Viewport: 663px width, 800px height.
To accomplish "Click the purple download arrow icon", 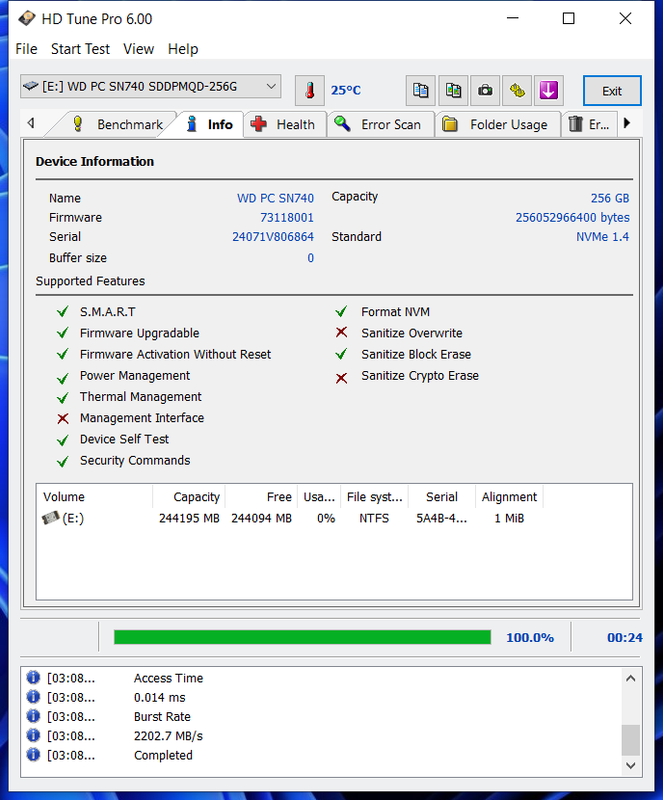I will 549,90.
